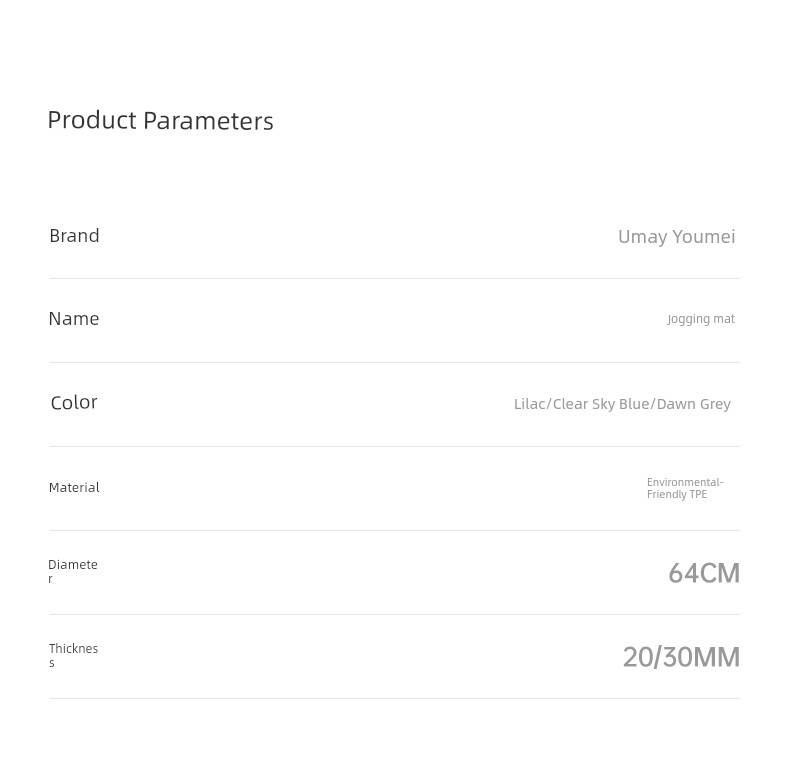Select the Brand label
The width and height of the screenshot is (790, 783).
74,236
